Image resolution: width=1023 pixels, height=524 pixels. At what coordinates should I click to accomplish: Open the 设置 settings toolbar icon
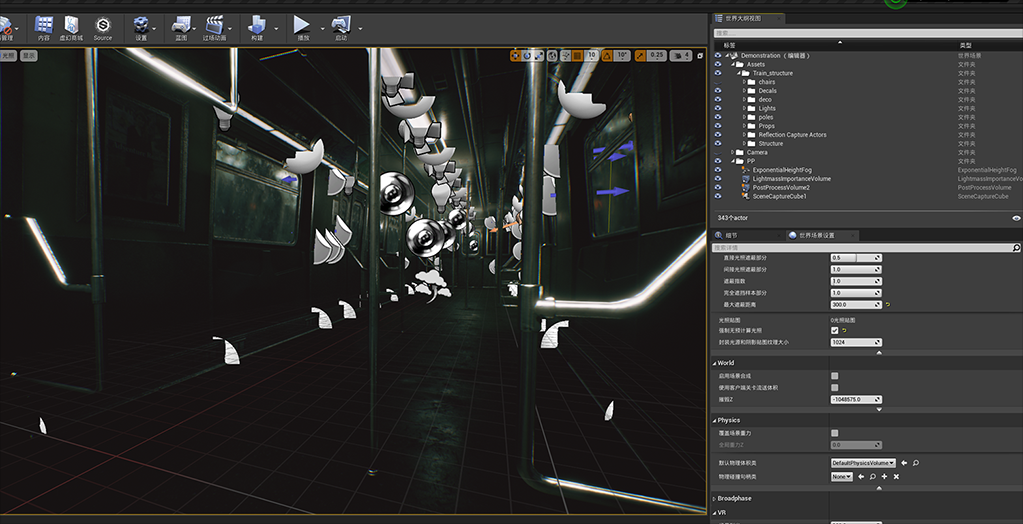click(x=141, y=25)
